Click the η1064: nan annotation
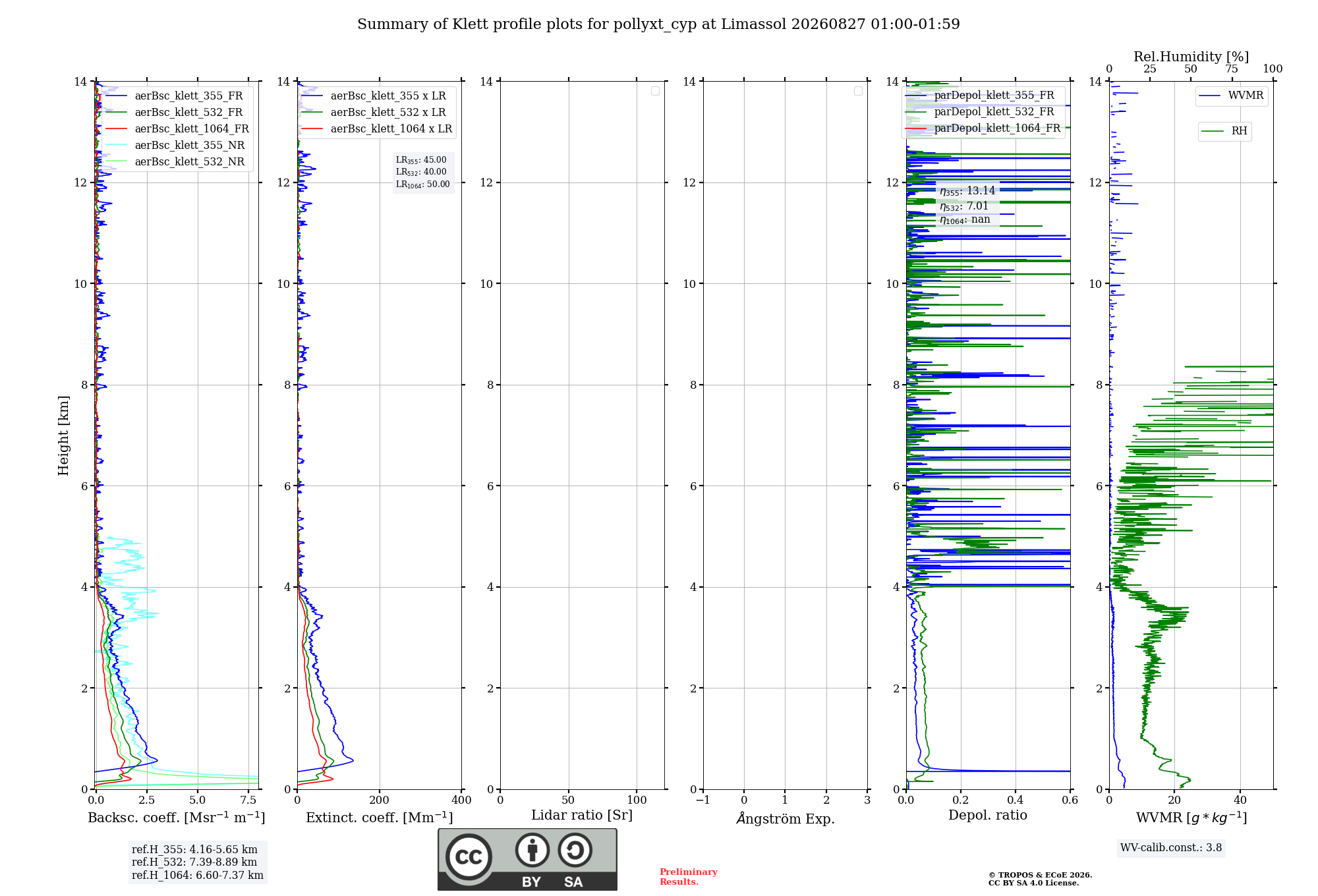The image size is (1318, 896). [965, 220]
